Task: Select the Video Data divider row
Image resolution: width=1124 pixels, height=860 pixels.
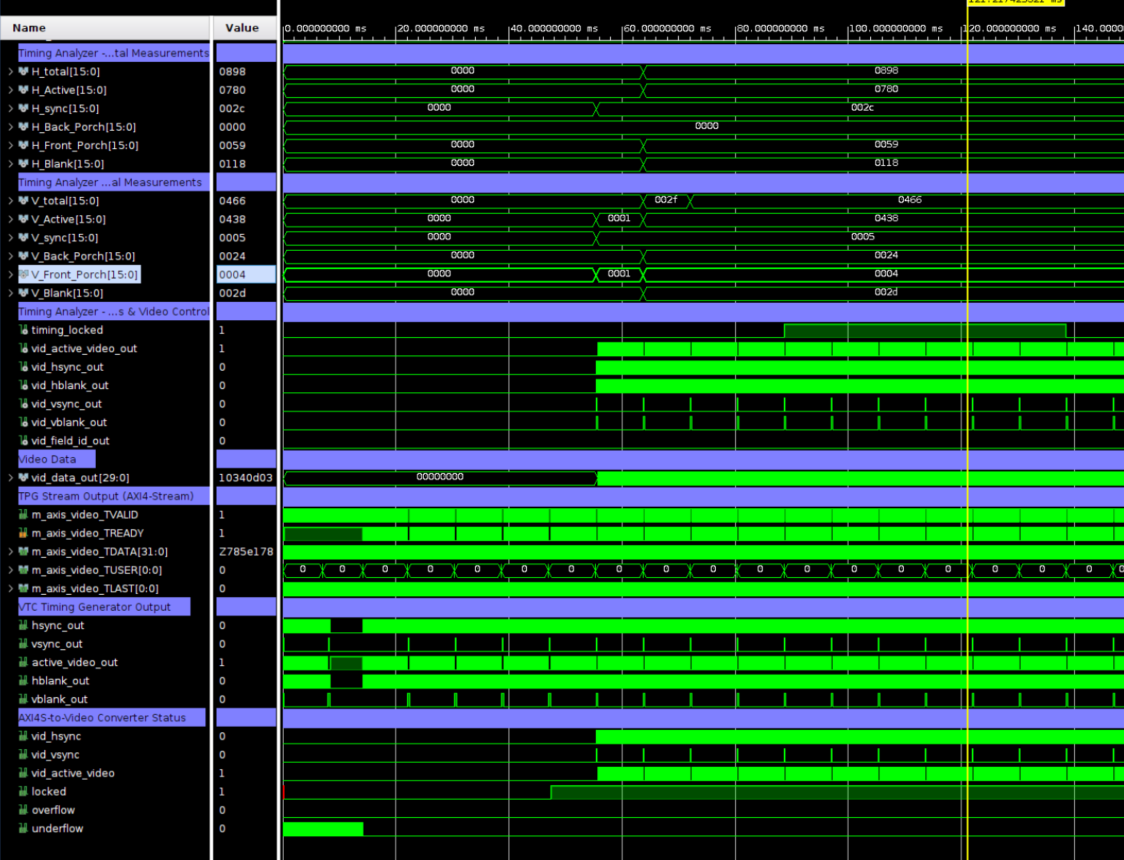Action: pos(57,459)
